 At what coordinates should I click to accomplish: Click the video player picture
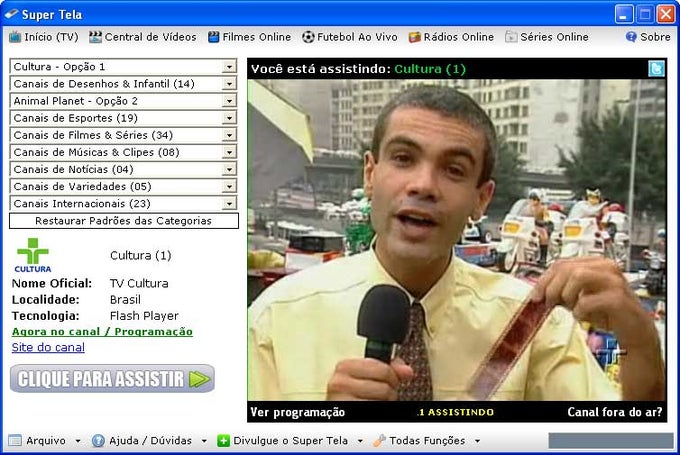point(457,240)
